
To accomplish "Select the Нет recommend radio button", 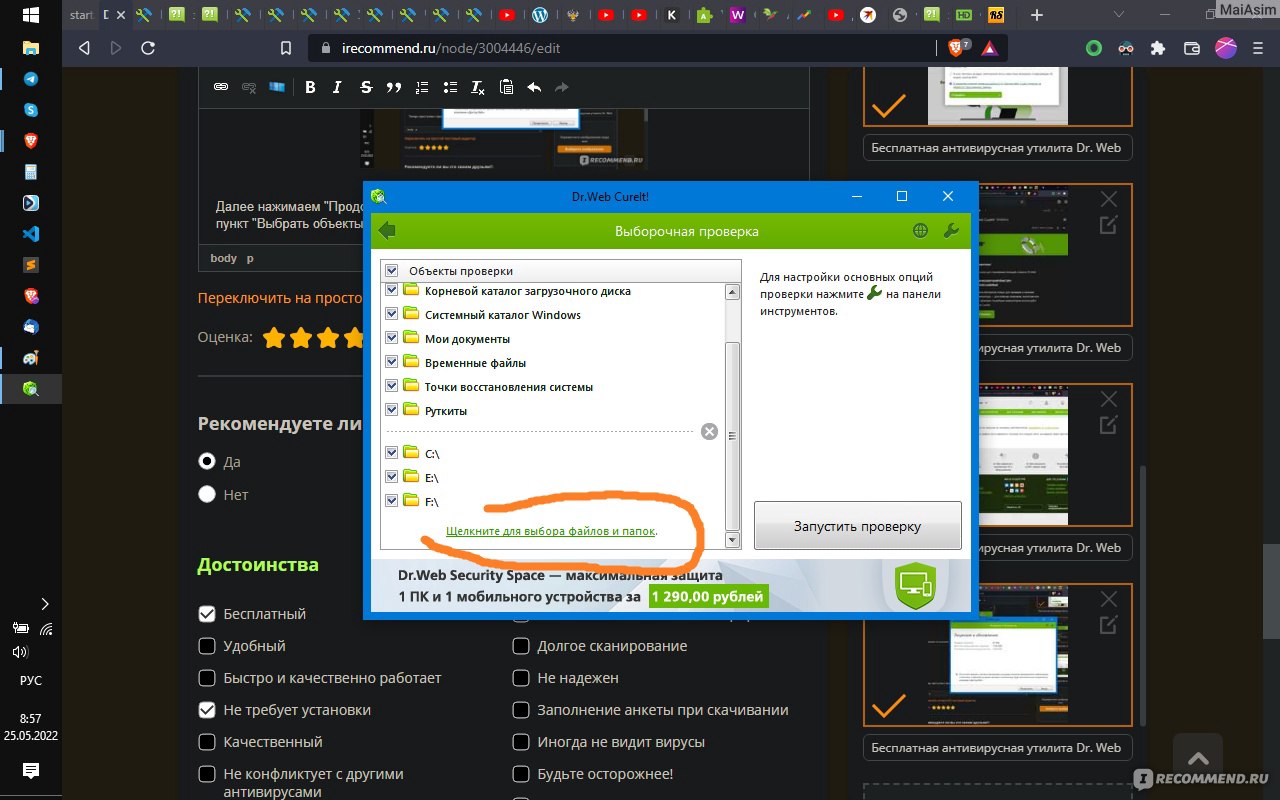I will coord(207,494).
